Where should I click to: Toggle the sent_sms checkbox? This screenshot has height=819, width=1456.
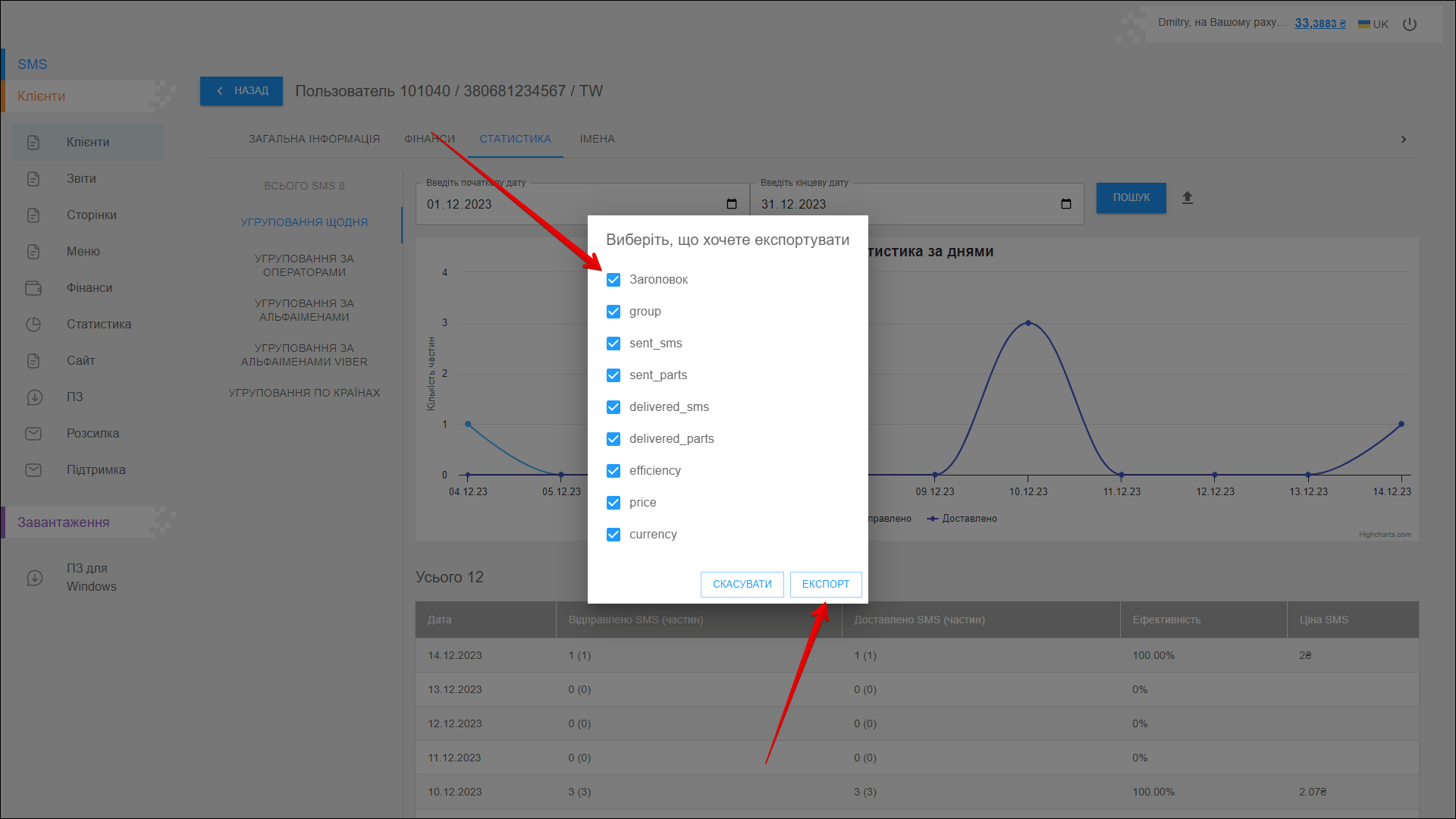pyautogui.click(x=613, y=344)
